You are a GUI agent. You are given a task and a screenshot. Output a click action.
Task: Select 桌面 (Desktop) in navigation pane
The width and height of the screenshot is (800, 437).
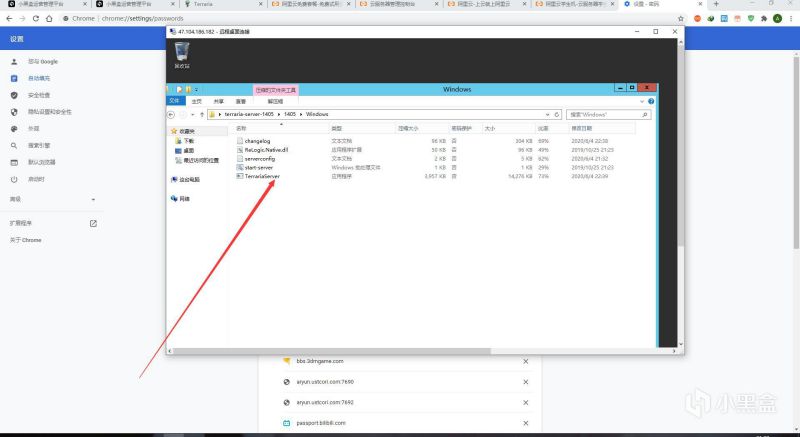pyautogui.click(x=185, y=150)
